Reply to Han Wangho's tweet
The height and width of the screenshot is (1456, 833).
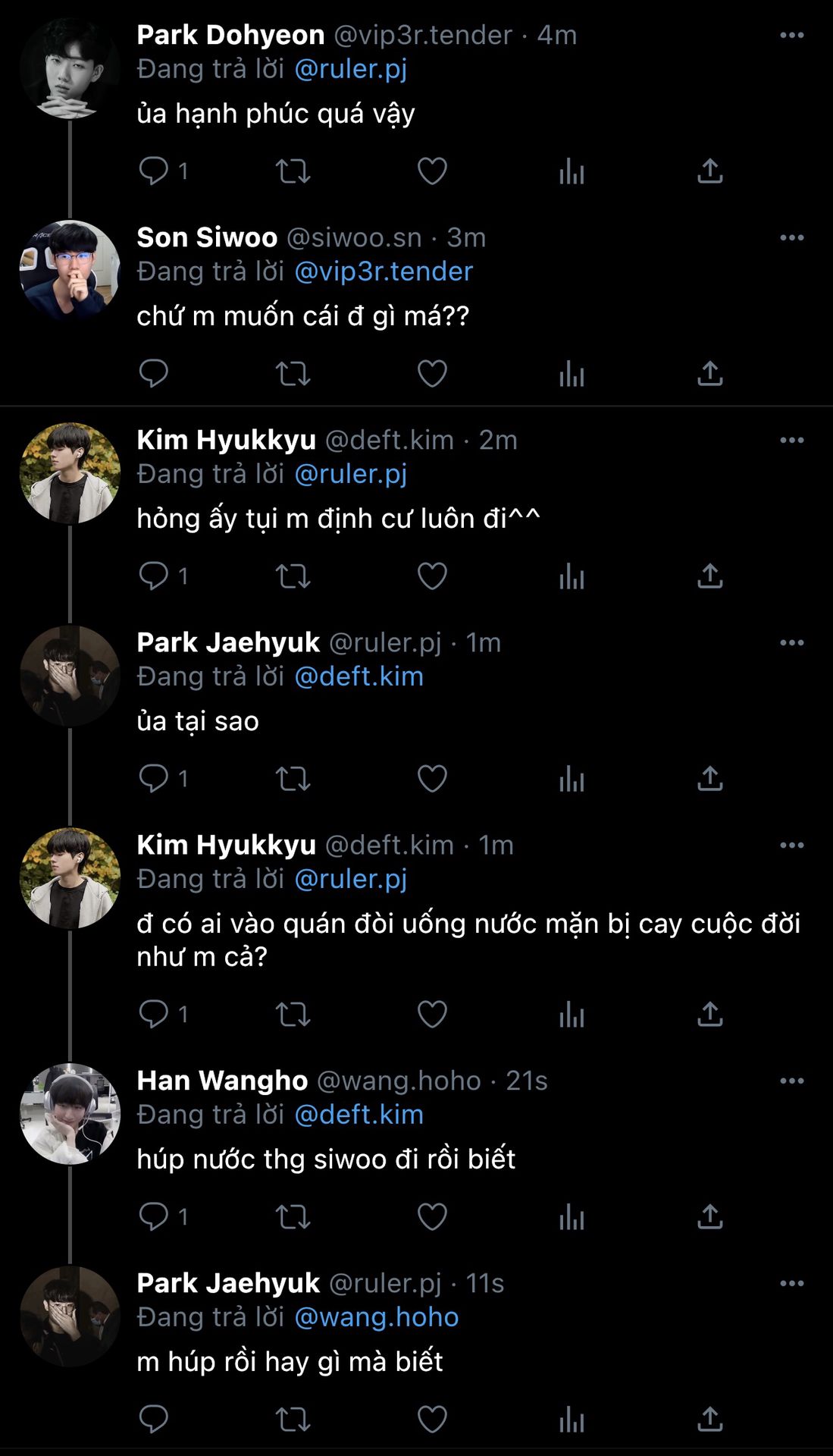[x=154, y=1216]
